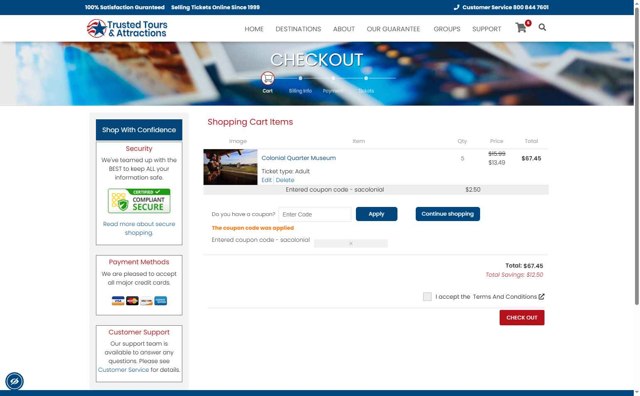Click the struck-through $15.99 price
This screenshot has width=640, height=396.
coord(497,154)
